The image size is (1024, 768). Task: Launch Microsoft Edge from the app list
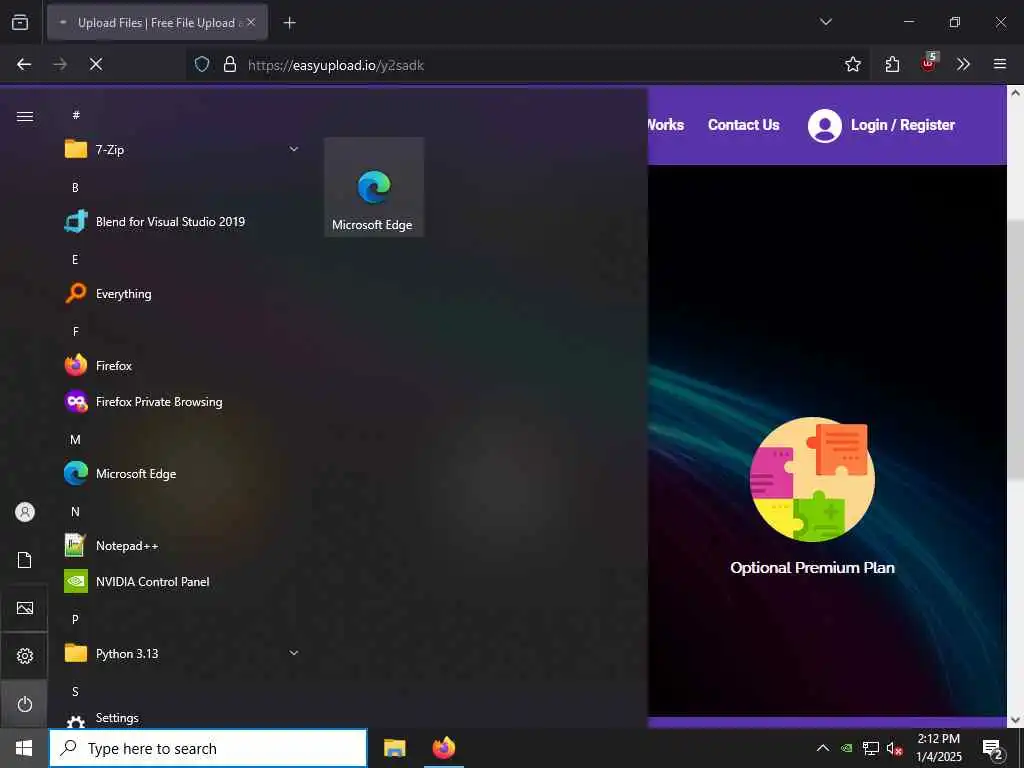tap(181, 473)
